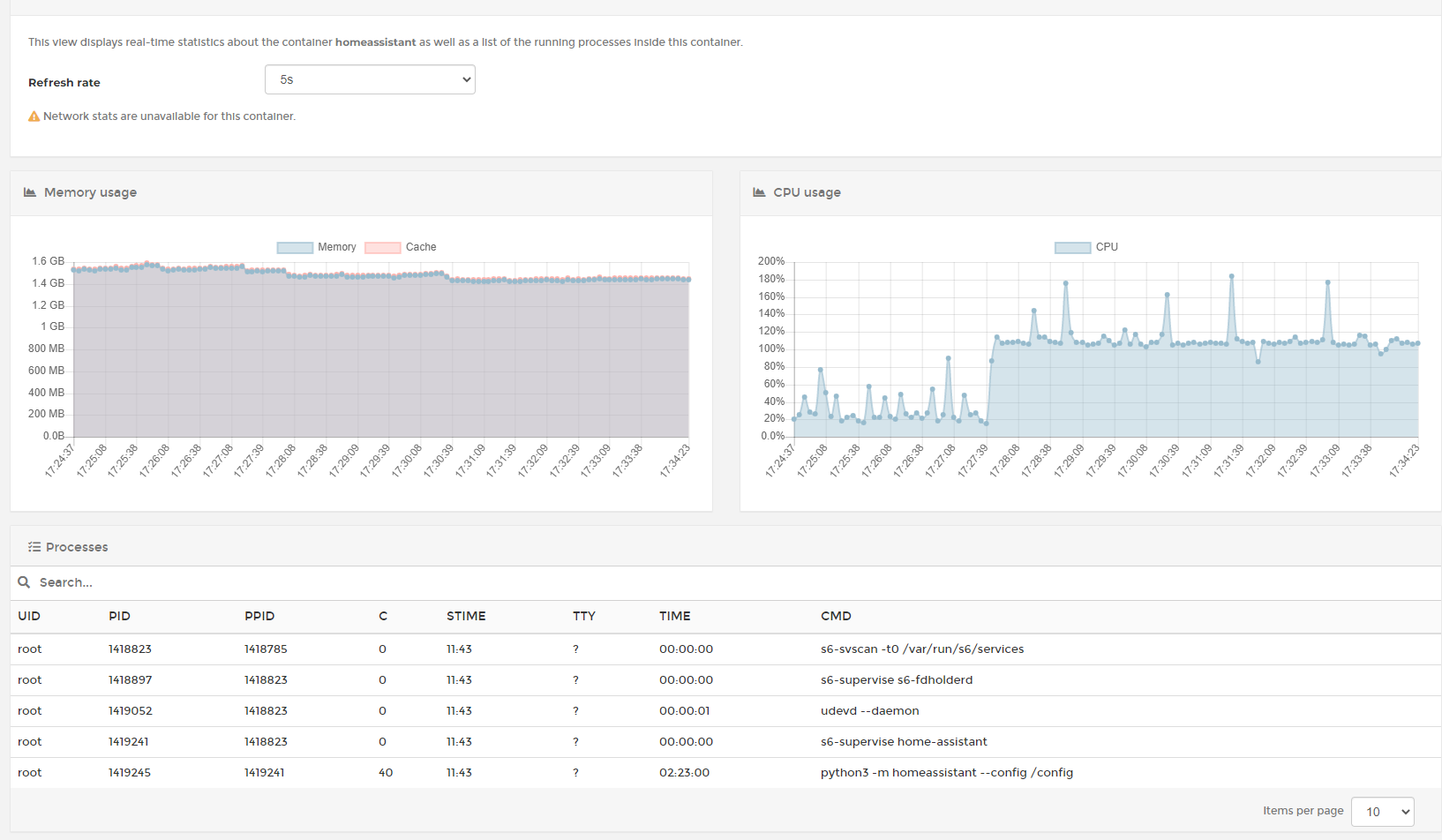Click the Refresh rate label

tap(64, 83)
